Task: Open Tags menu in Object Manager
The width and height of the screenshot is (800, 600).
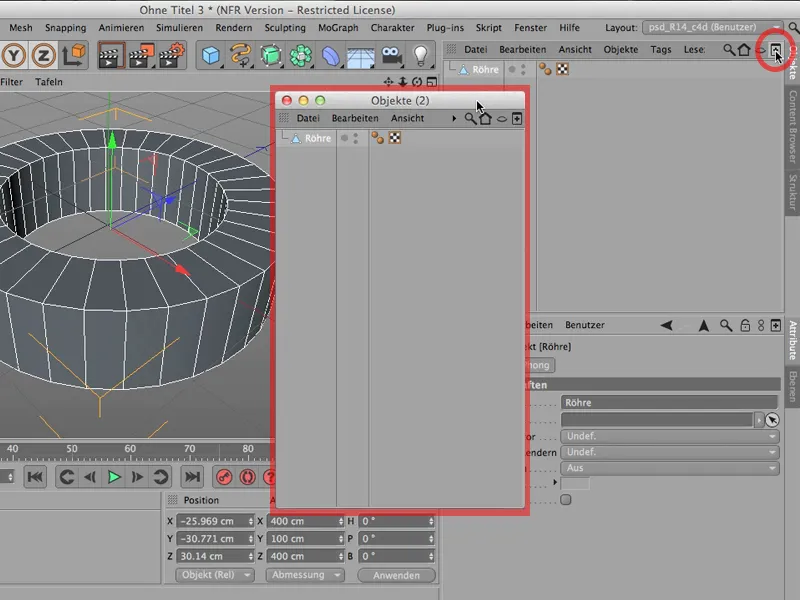Action: pos(661,49)
